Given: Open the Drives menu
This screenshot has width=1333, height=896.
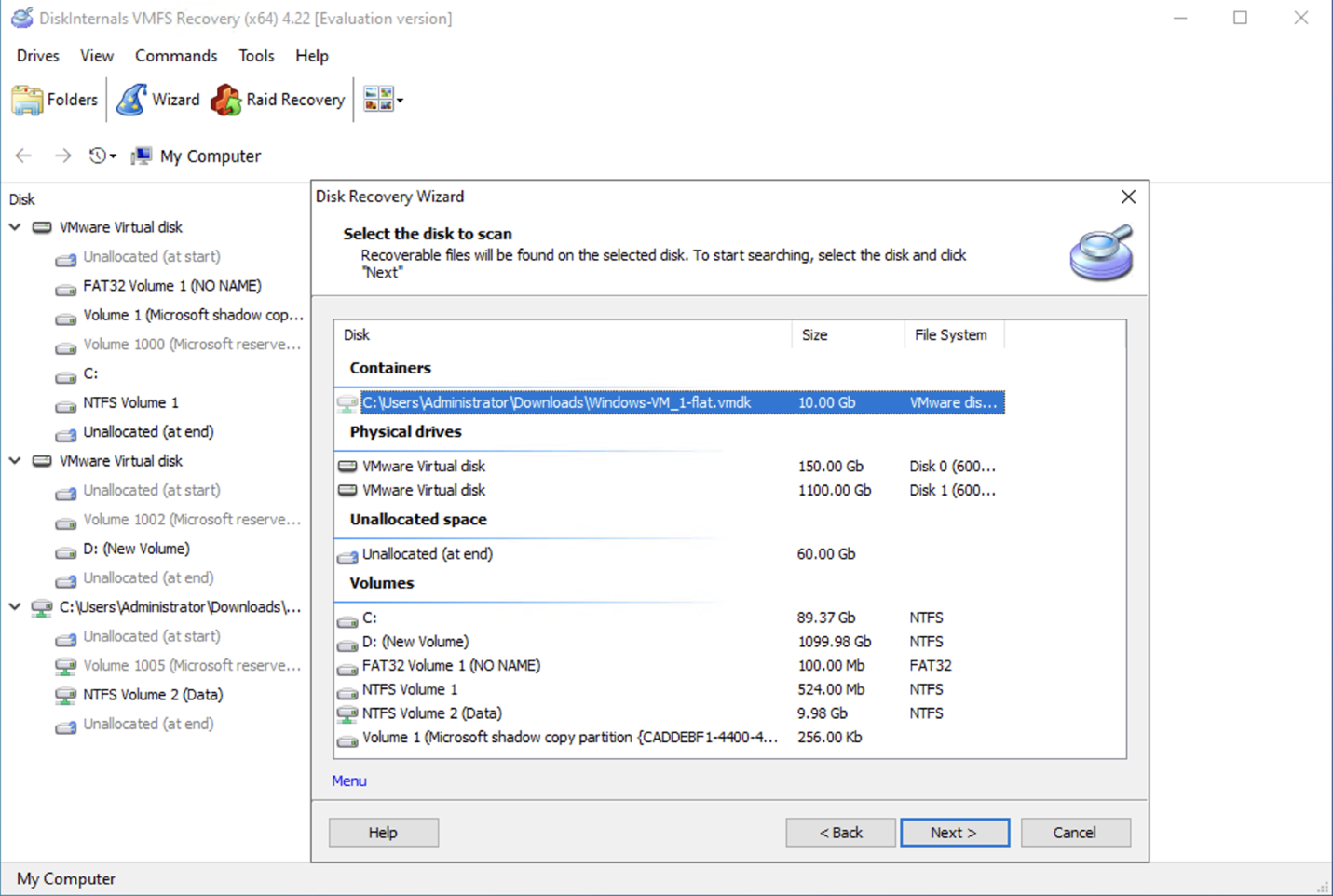Looking at the screenshot, I should point(38,56).
